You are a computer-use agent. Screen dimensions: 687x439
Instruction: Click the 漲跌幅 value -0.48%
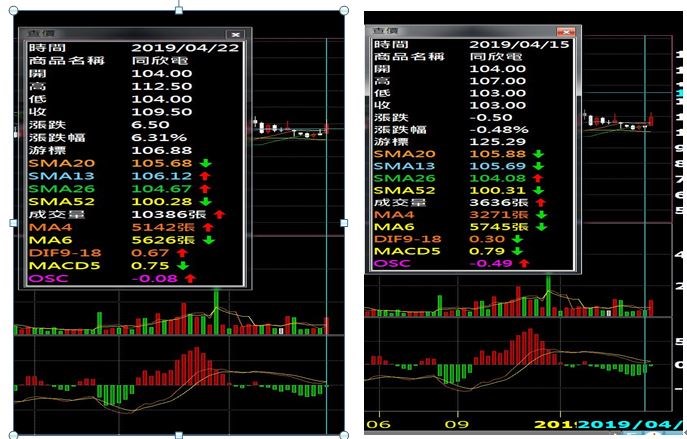[499, 130]
